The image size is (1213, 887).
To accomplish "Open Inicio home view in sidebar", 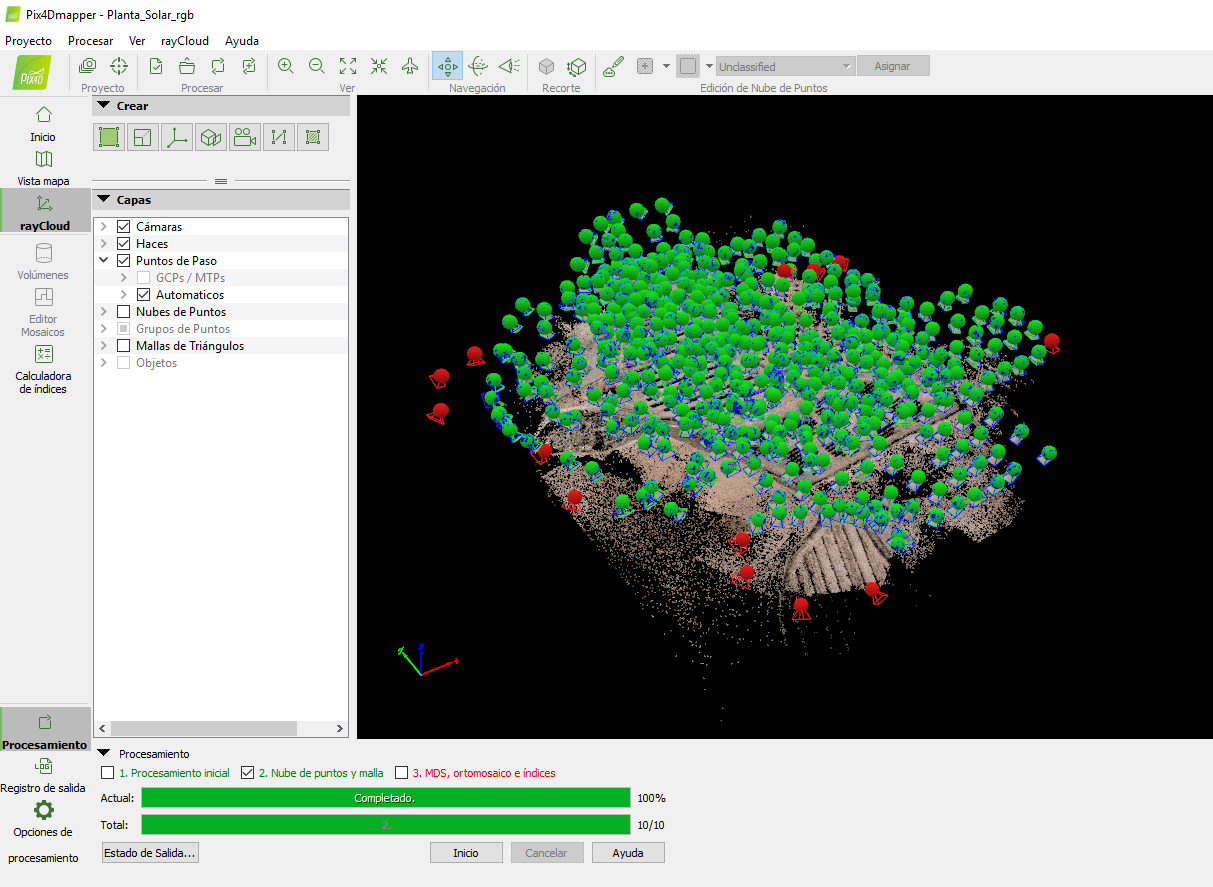I will [x=43, y=123].
